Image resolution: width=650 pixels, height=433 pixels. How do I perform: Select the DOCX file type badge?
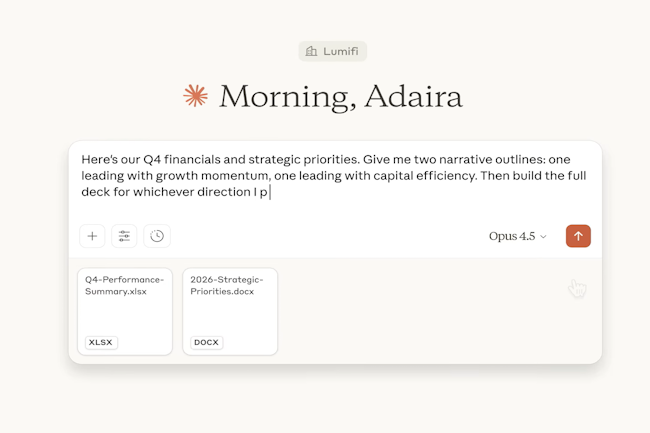[206, 342]
